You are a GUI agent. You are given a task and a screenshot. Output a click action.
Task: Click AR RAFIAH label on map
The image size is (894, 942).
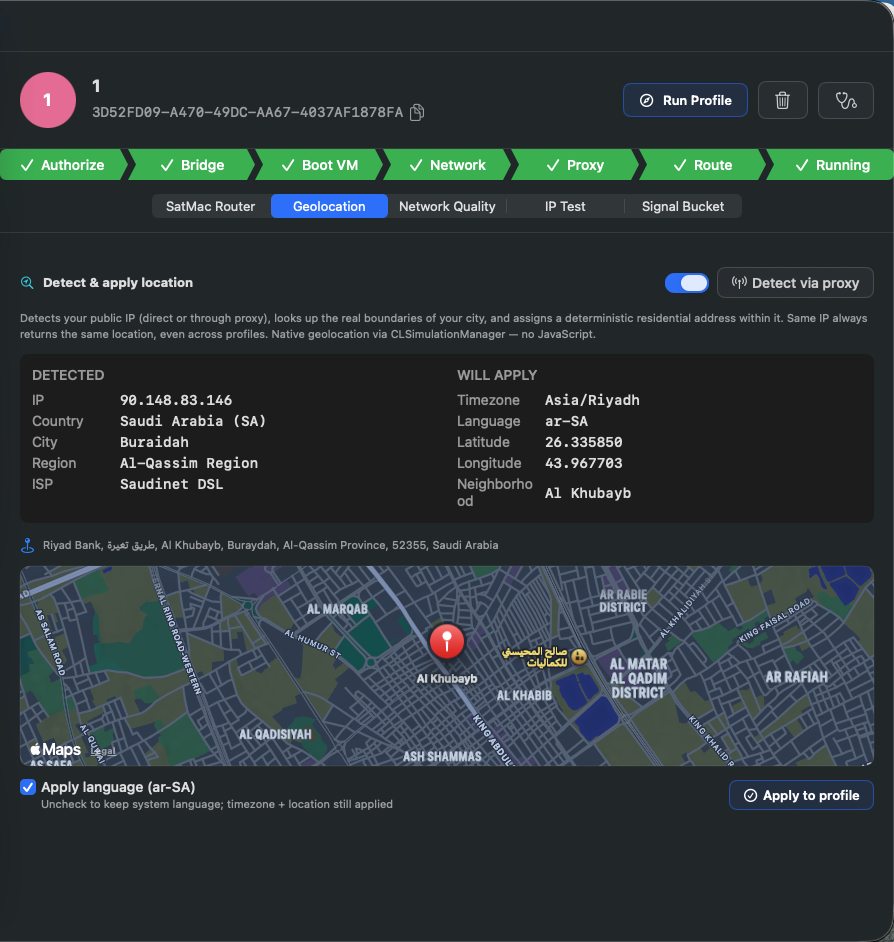[x=796, y=677]
